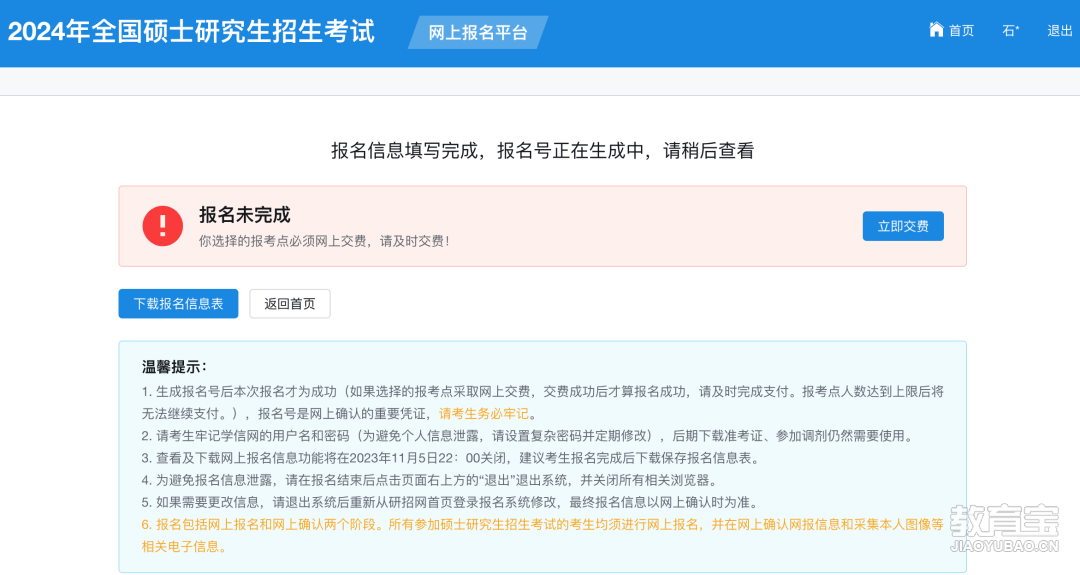Click the house icon in the header
The width and height of the screenshot is (1080, 575).
pos(936,30)
